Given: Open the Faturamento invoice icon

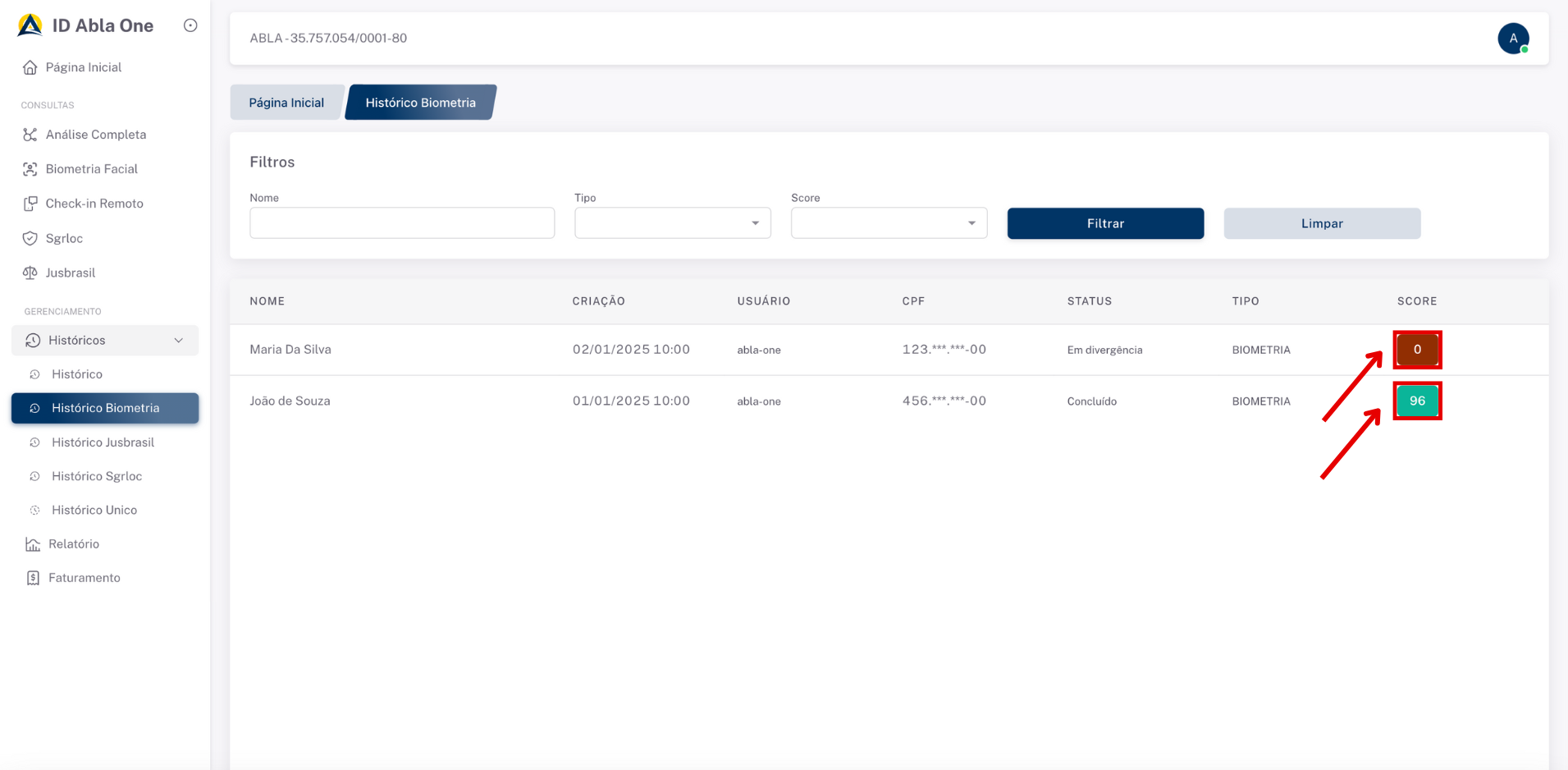Looking at the screenshot, I should (33, 578).
